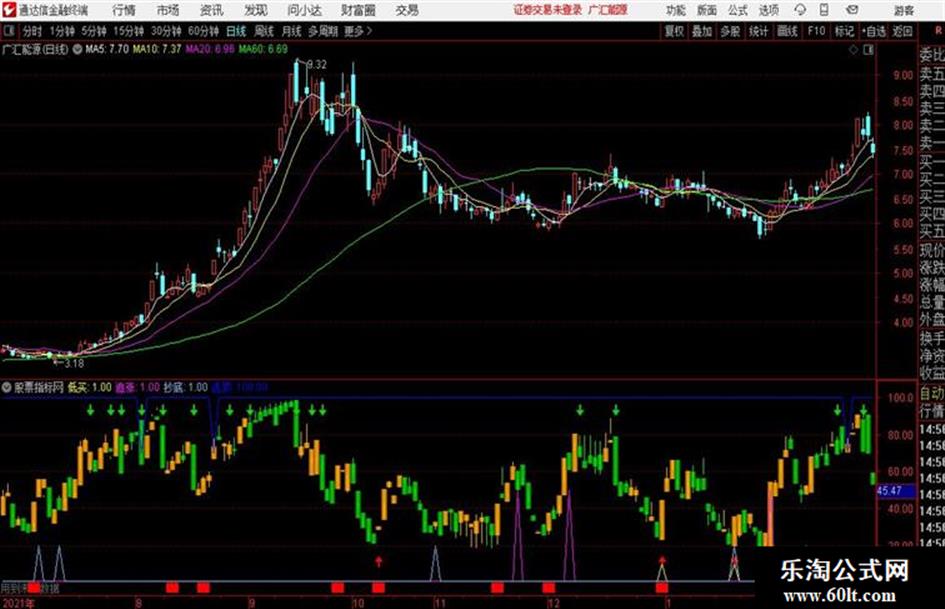Click the 广汇能源 stock name link

point(608,10)
